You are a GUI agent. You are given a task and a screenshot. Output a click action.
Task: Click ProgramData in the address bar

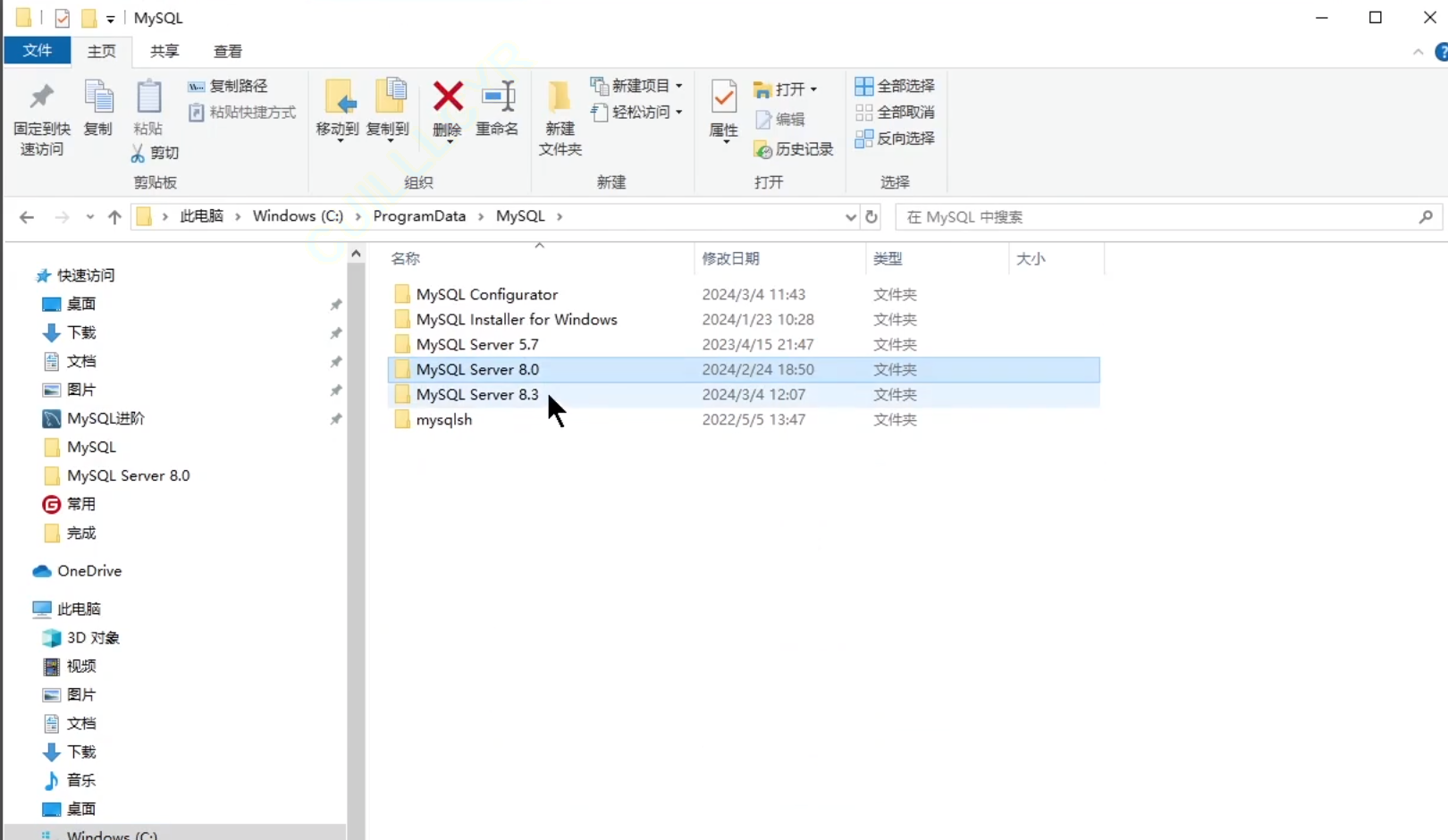pos(419,216)
